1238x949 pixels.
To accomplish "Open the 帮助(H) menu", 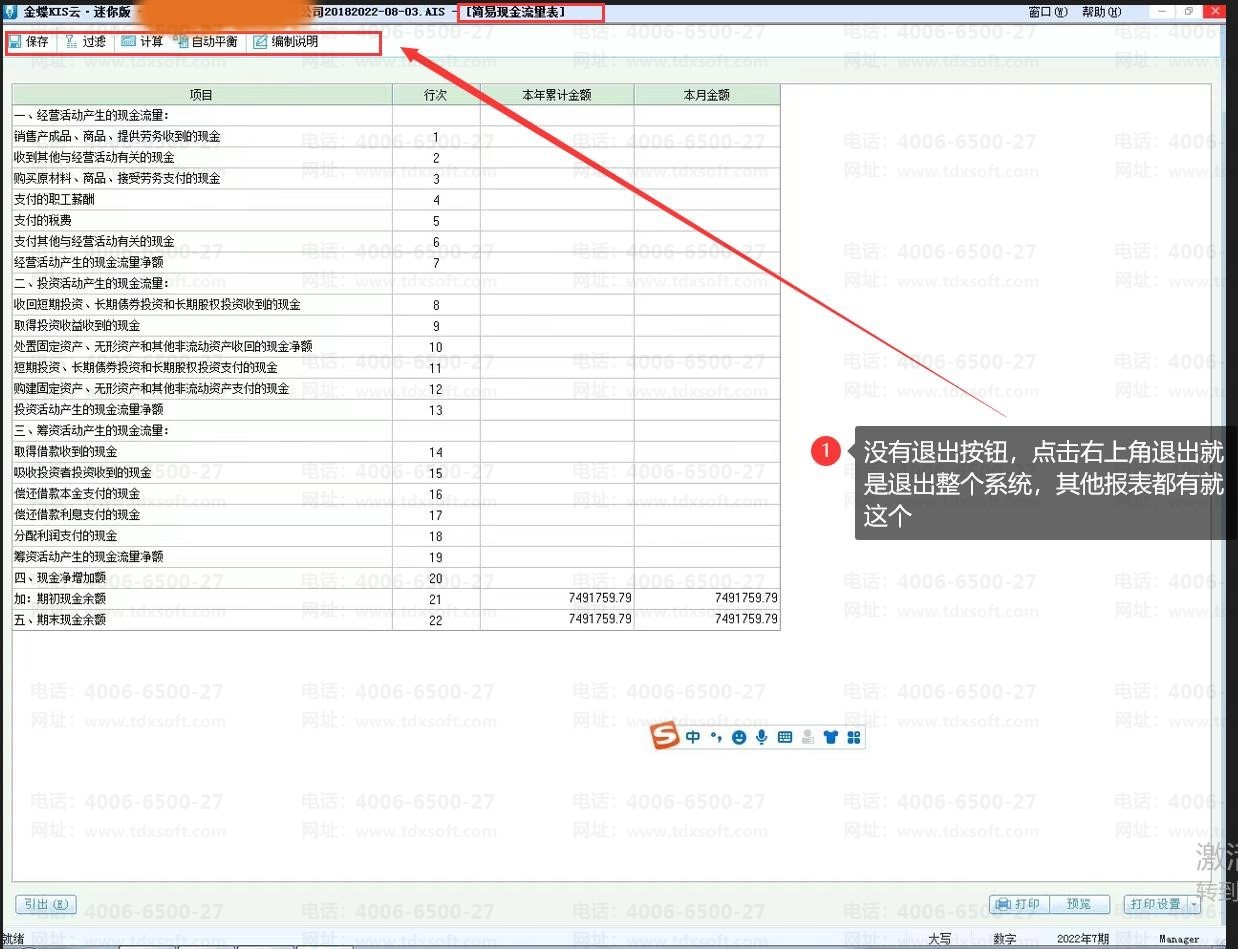I will [x=1101, y=12].
